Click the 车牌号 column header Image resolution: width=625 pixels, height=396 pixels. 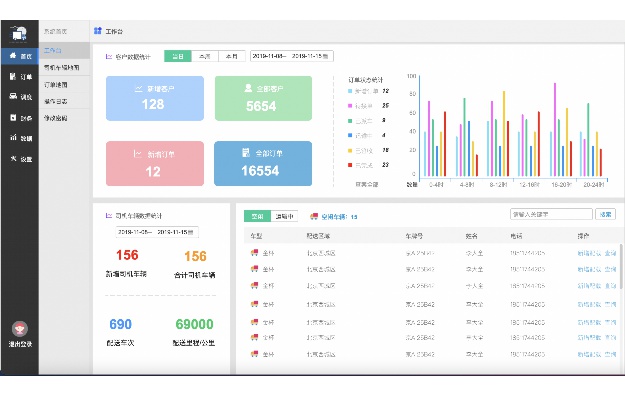pos(414,236)
